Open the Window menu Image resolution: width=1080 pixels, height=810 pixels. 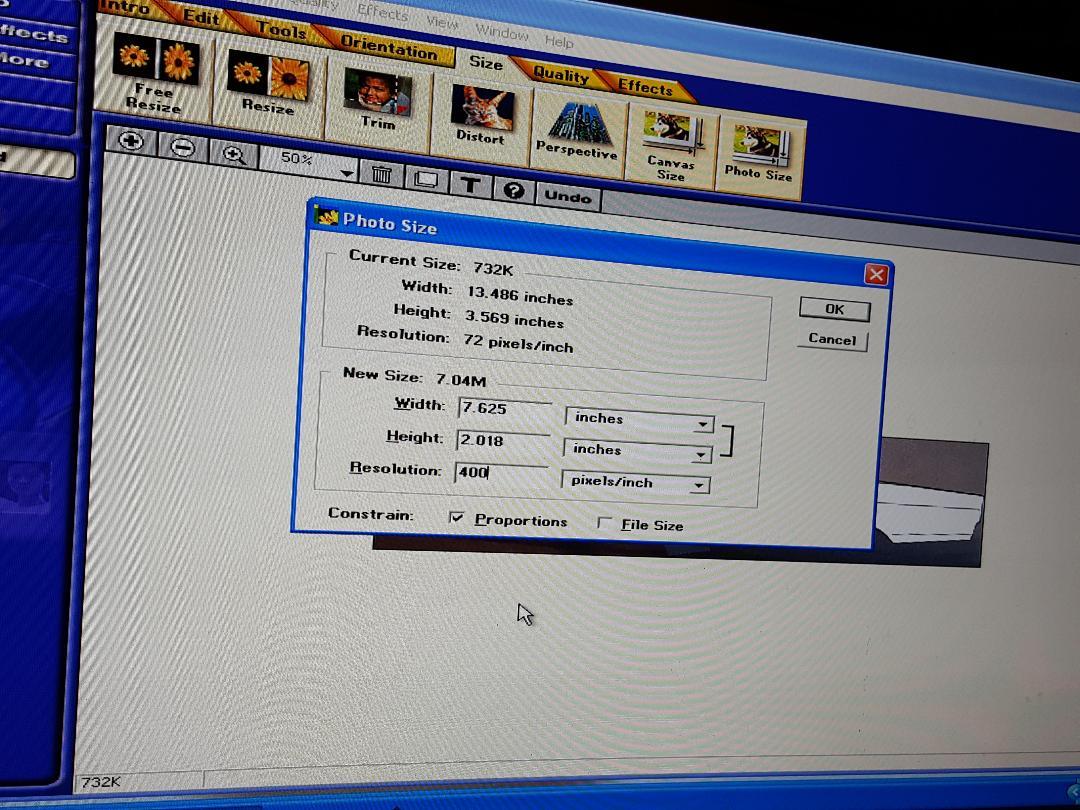pyautogui.click(x=502, y=32)
